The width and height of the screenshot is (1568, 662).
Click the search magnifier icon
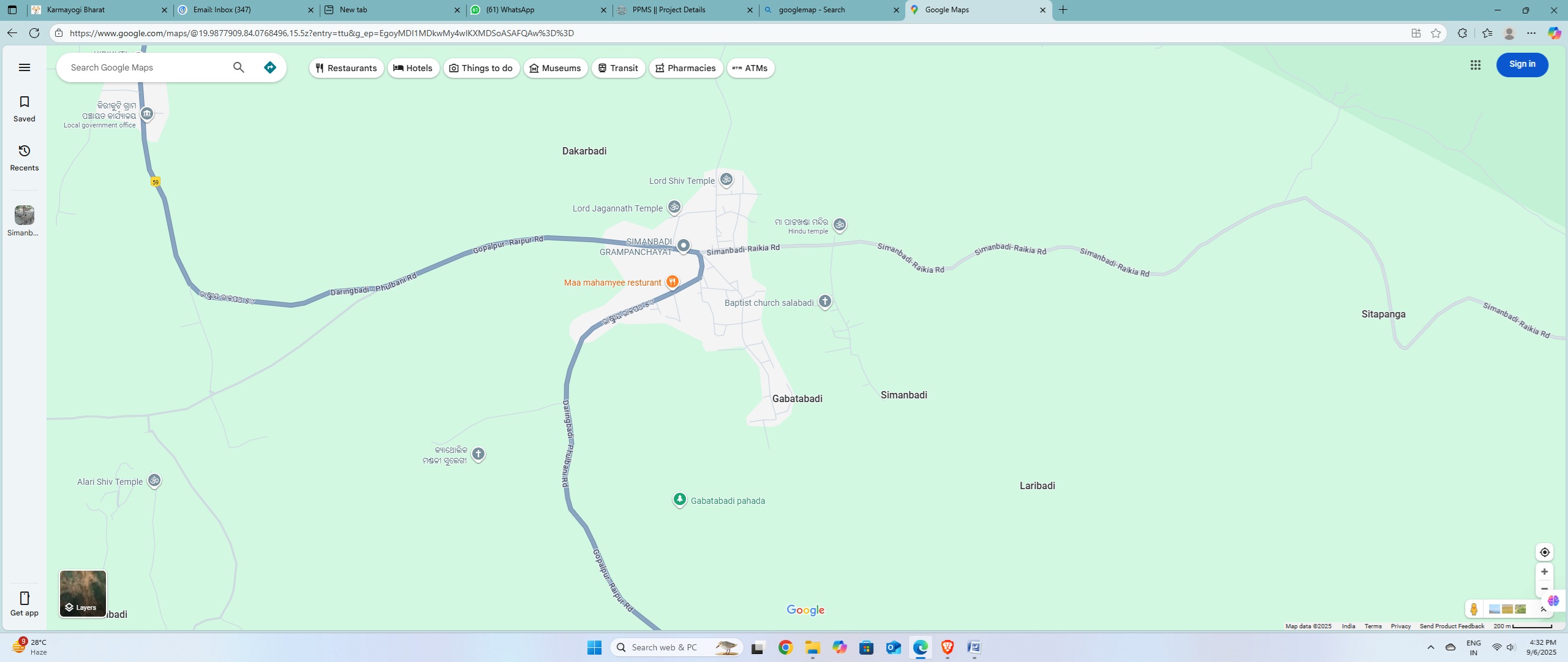point(239,67)
